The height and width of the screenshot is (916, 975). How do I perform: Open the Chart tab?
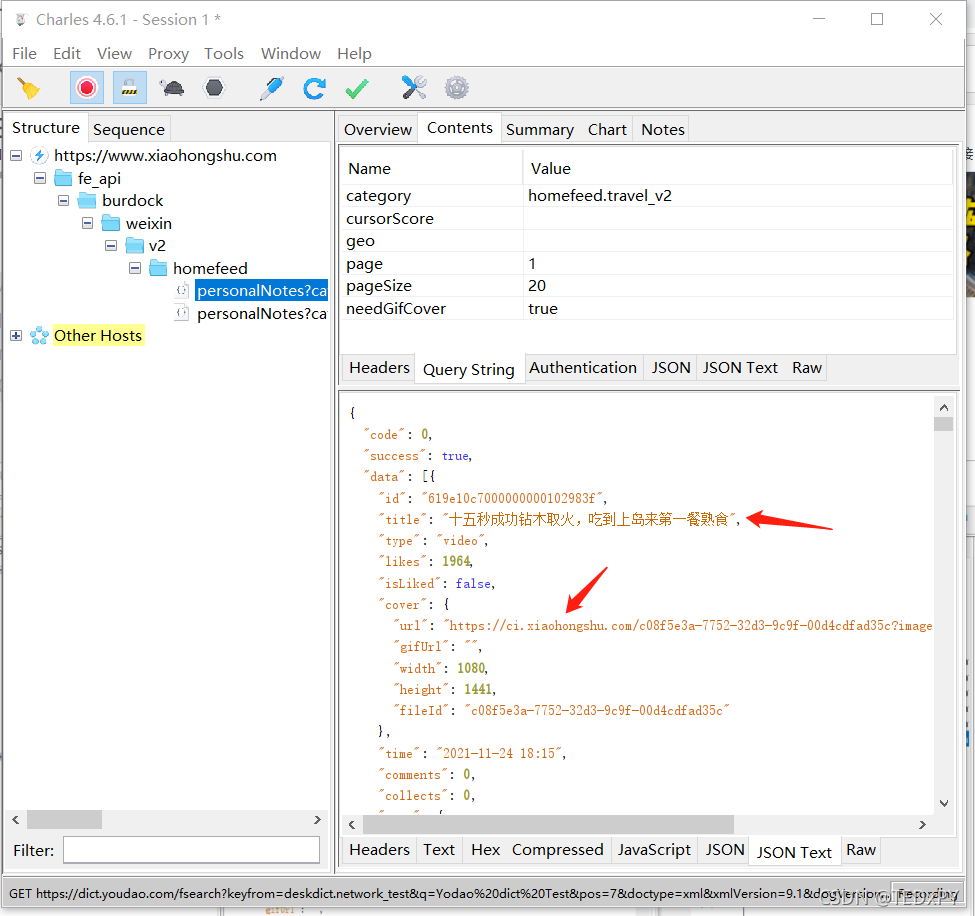607,129
